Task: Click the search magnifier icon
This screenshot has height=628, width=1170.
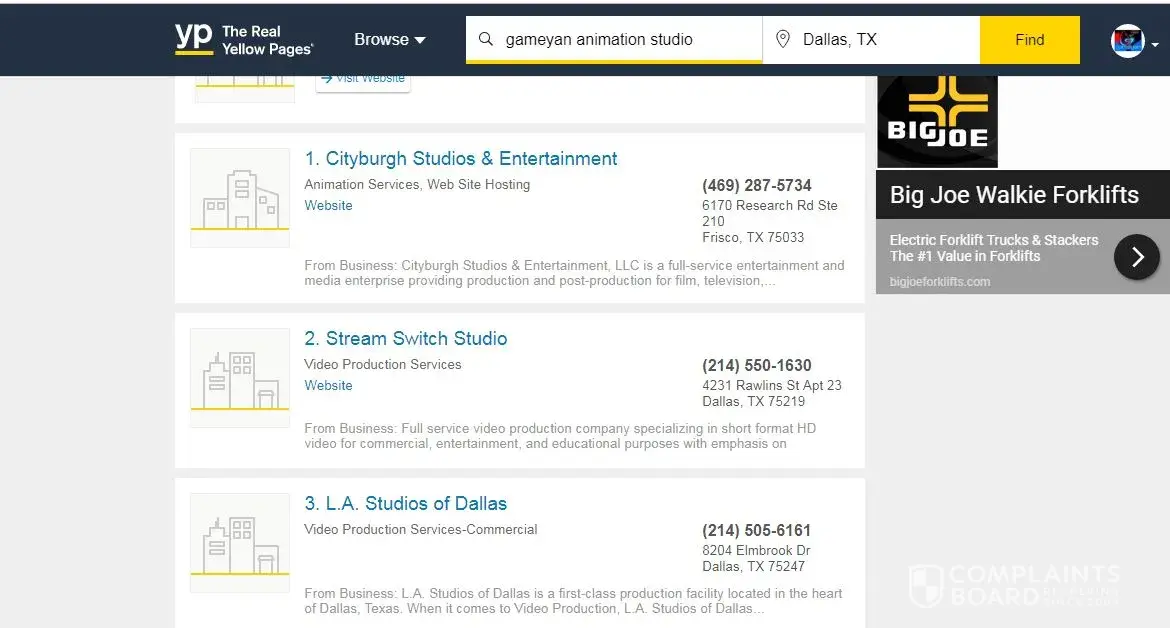Action: (x=486, y=39)
